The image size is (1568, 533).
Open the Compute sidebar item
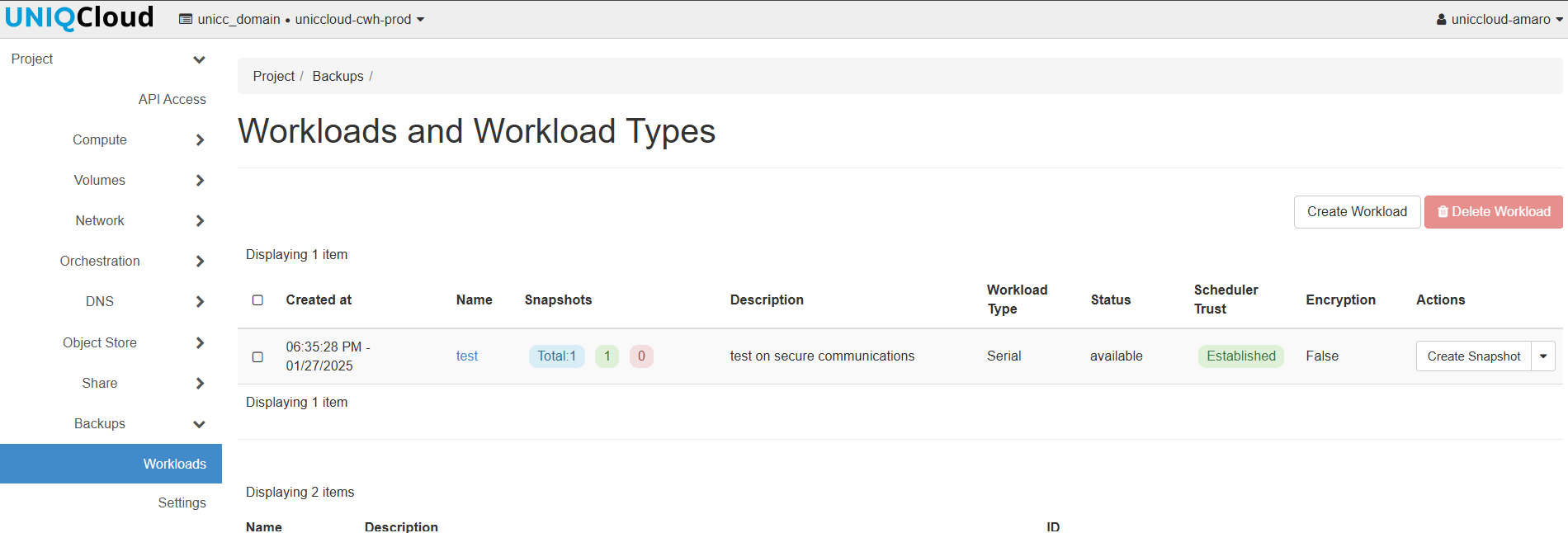click(x=100, y=140)
